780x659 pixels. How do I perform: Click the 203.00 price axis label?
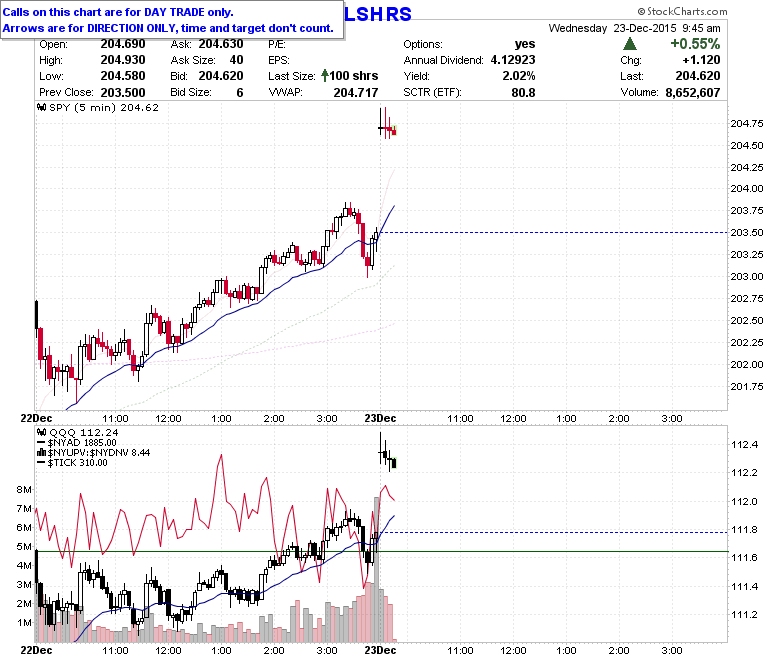pos(747,277)
